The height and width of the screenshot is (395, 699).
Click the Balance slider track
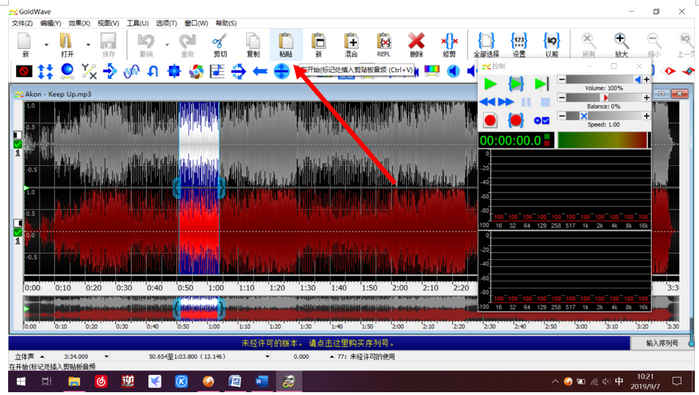click(x=604, y=98)
